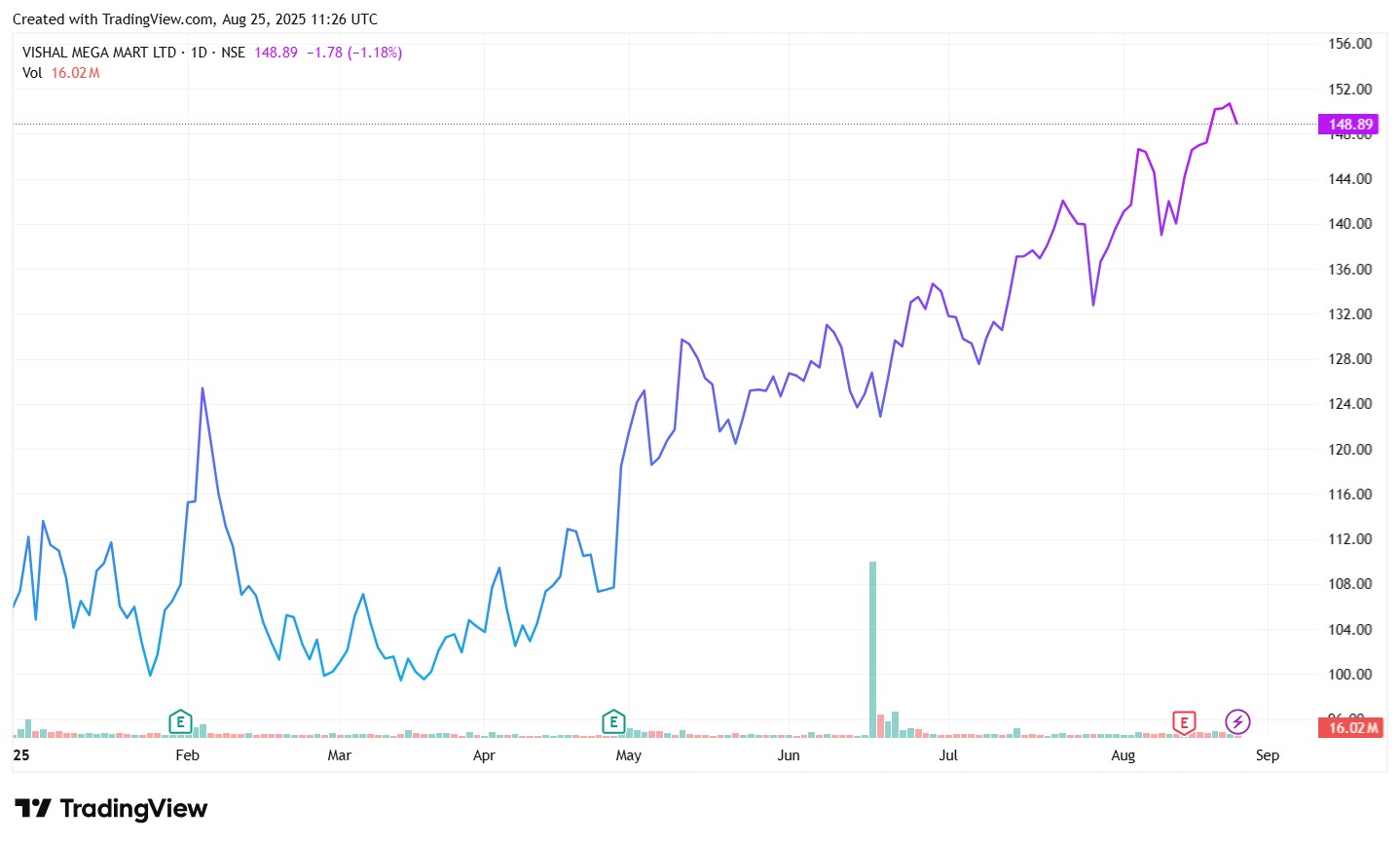1400x845 pixels.
Task: Click the VISHAL MEGA MART LTD symbol title
Action: pos(99,53)
